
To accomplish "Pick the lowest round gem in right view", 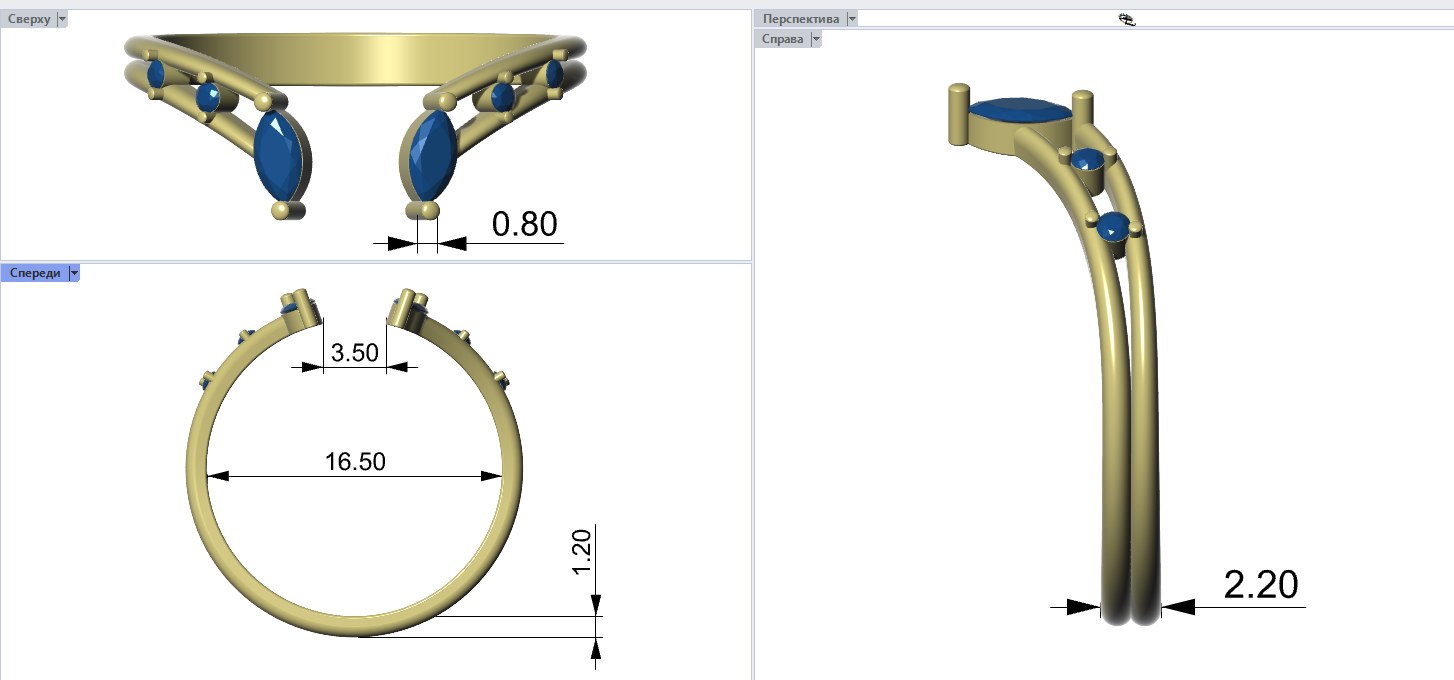I will (1113, 228).
